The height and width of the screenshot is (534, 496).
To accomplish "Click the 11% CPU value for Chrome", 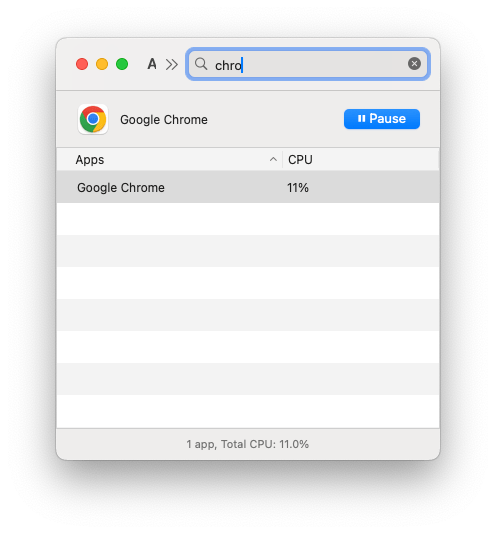I will [298, 188].
